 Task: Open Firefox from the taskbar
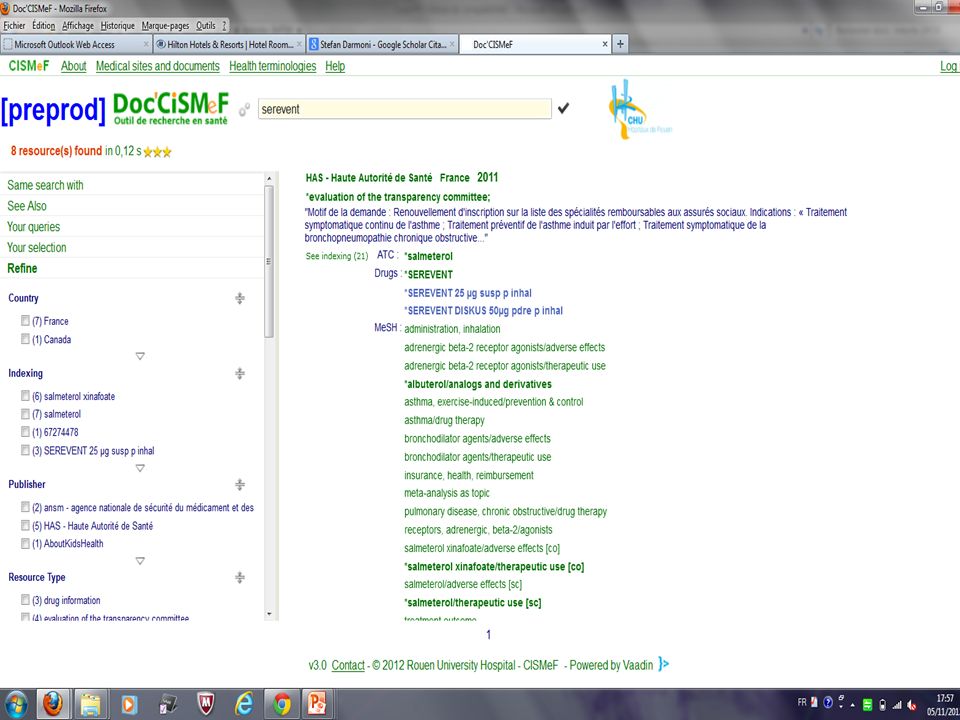pos(53,705)
